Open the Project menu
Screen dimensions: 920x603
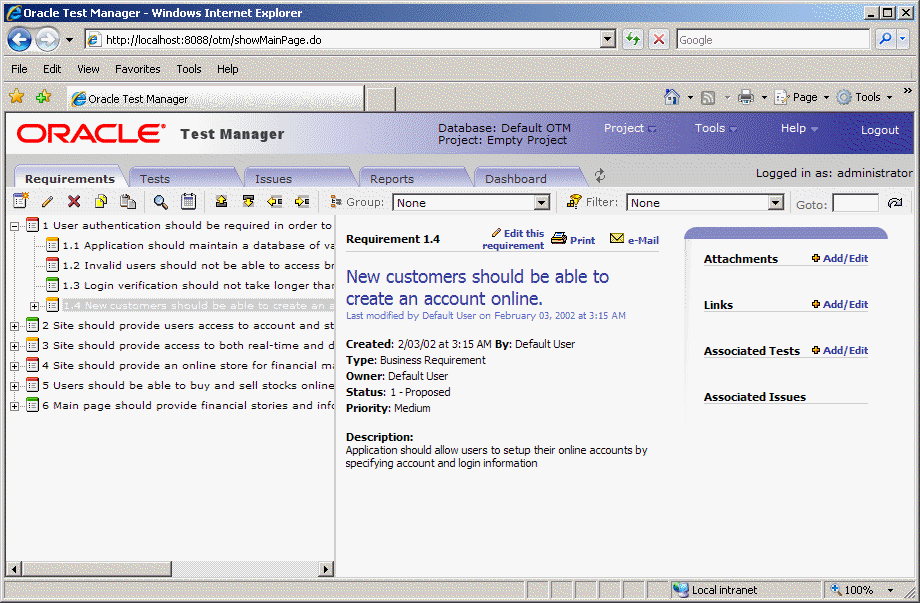coord(630,128)
